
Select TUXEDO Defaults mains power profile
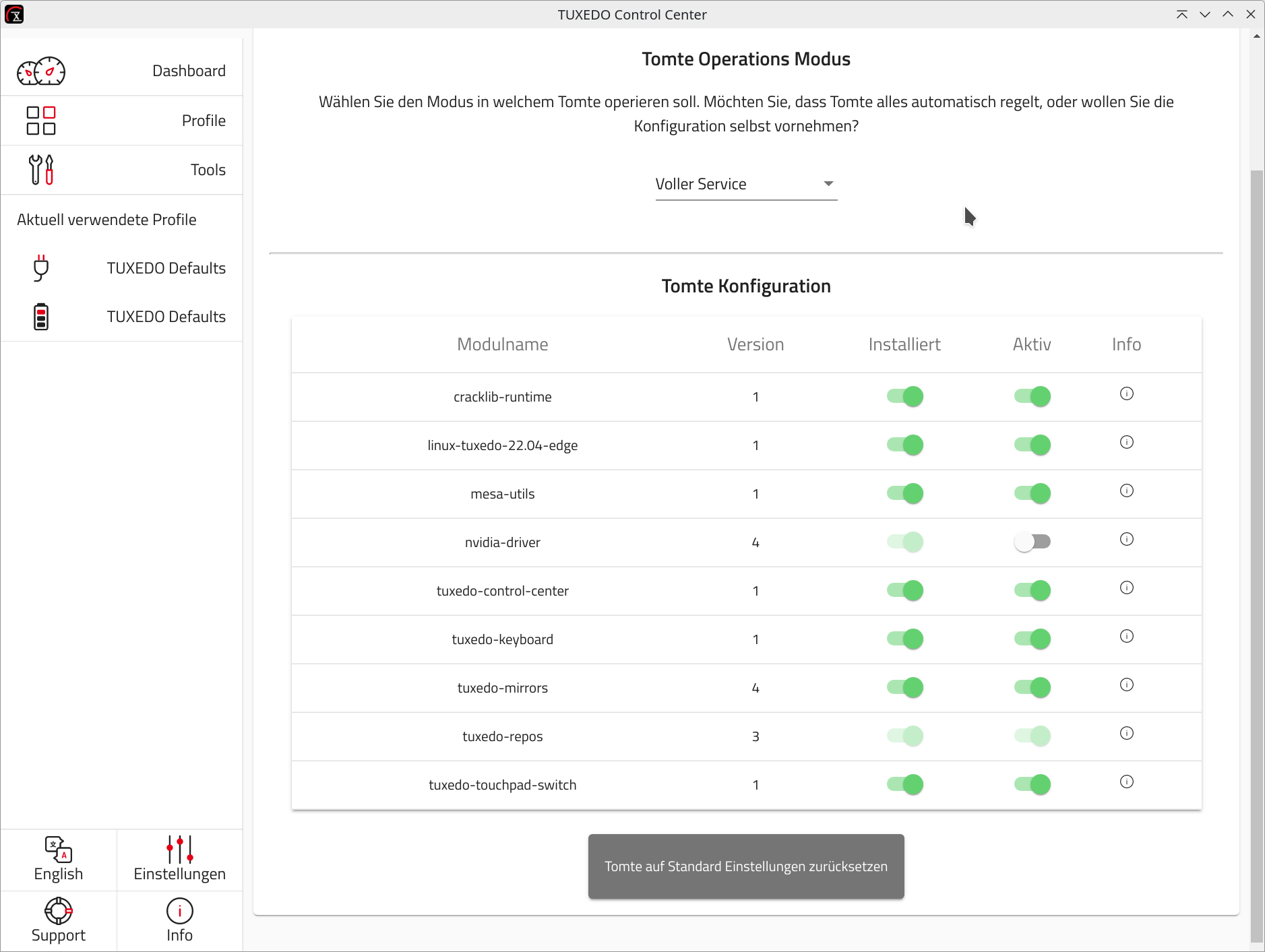[122, 268]
